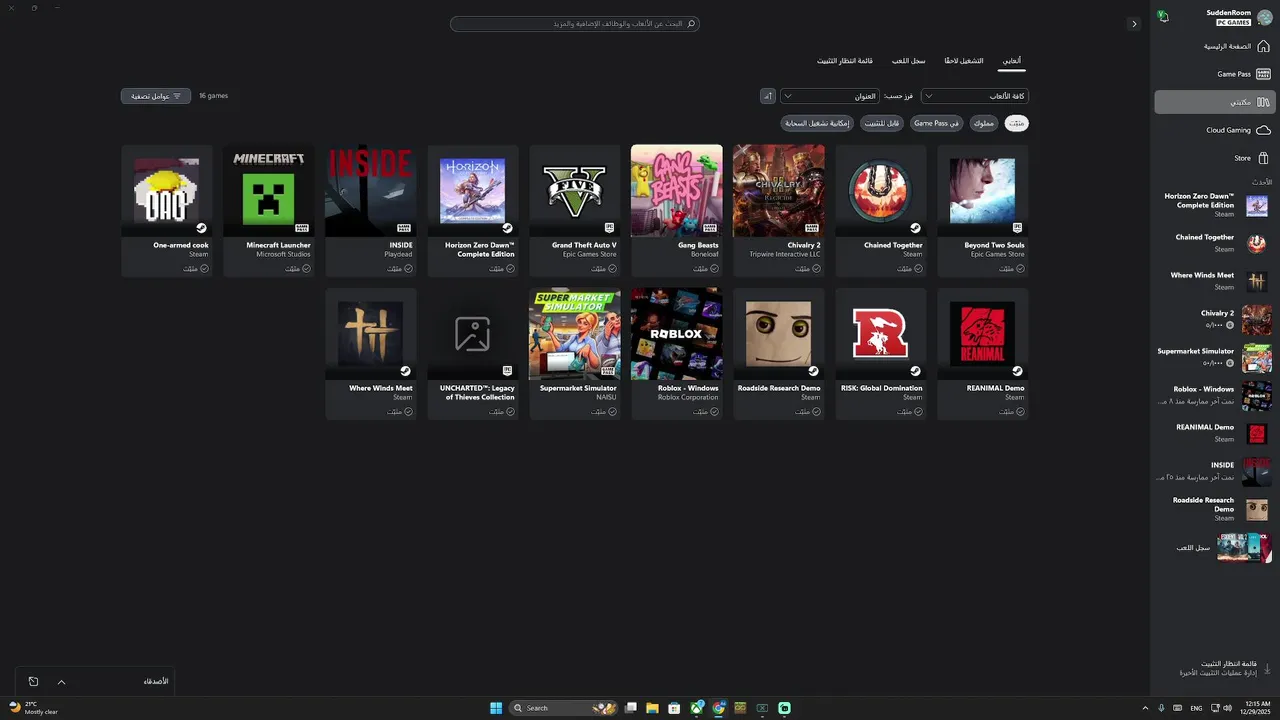
Task: Open the Minecraft Launcher tile
Action: (x=269, y=210)
